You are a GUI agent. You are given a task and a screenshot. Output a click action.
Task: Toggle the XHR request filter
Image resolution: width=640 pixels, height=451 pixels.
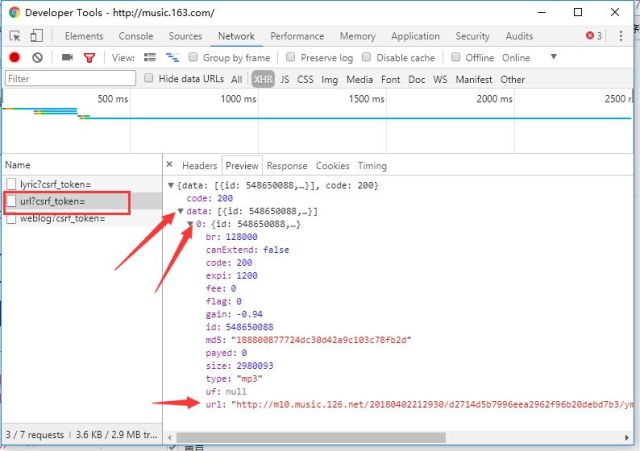click(x=263, y=79)
